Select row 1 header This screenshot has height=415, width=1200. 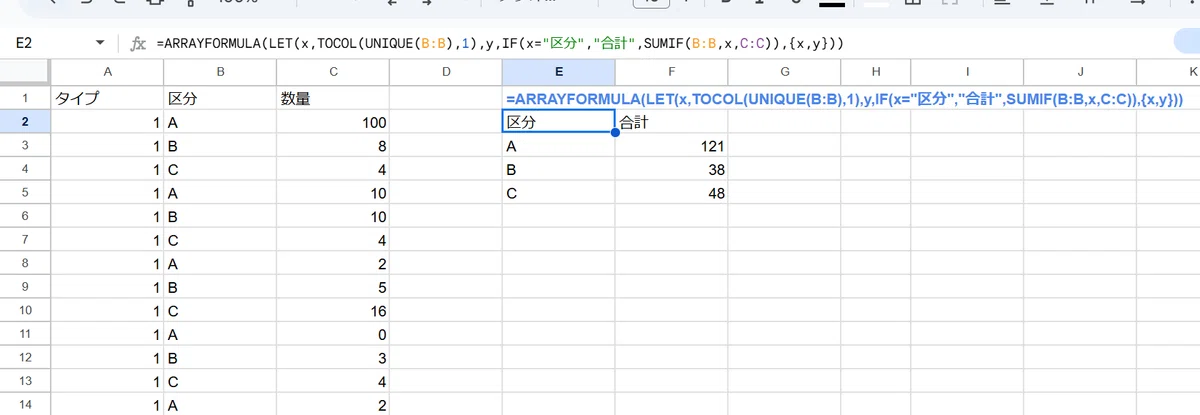click(25, 98)
